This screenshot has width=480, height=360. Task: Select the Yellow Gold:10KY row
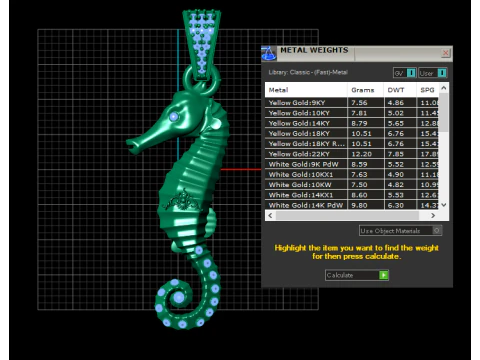(x=352, y=113)
